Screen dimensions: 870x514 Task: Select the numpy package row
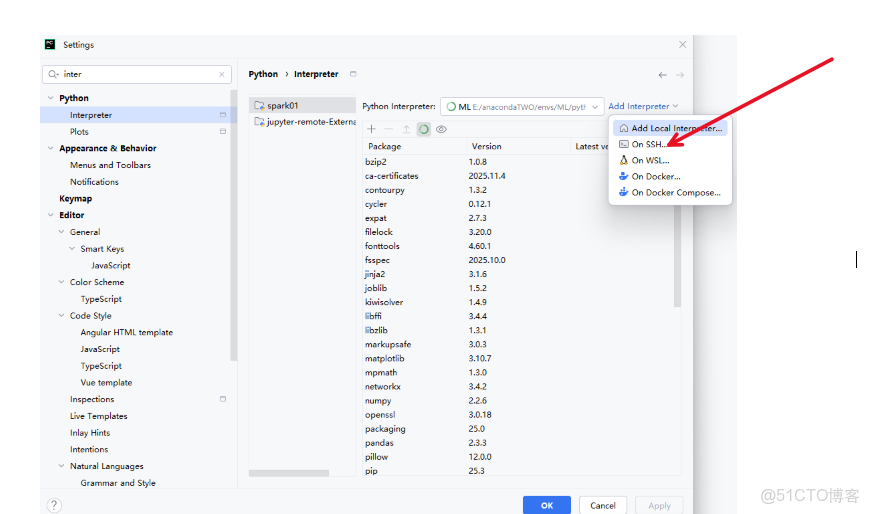pyautogui.click(x=519, y=401)
